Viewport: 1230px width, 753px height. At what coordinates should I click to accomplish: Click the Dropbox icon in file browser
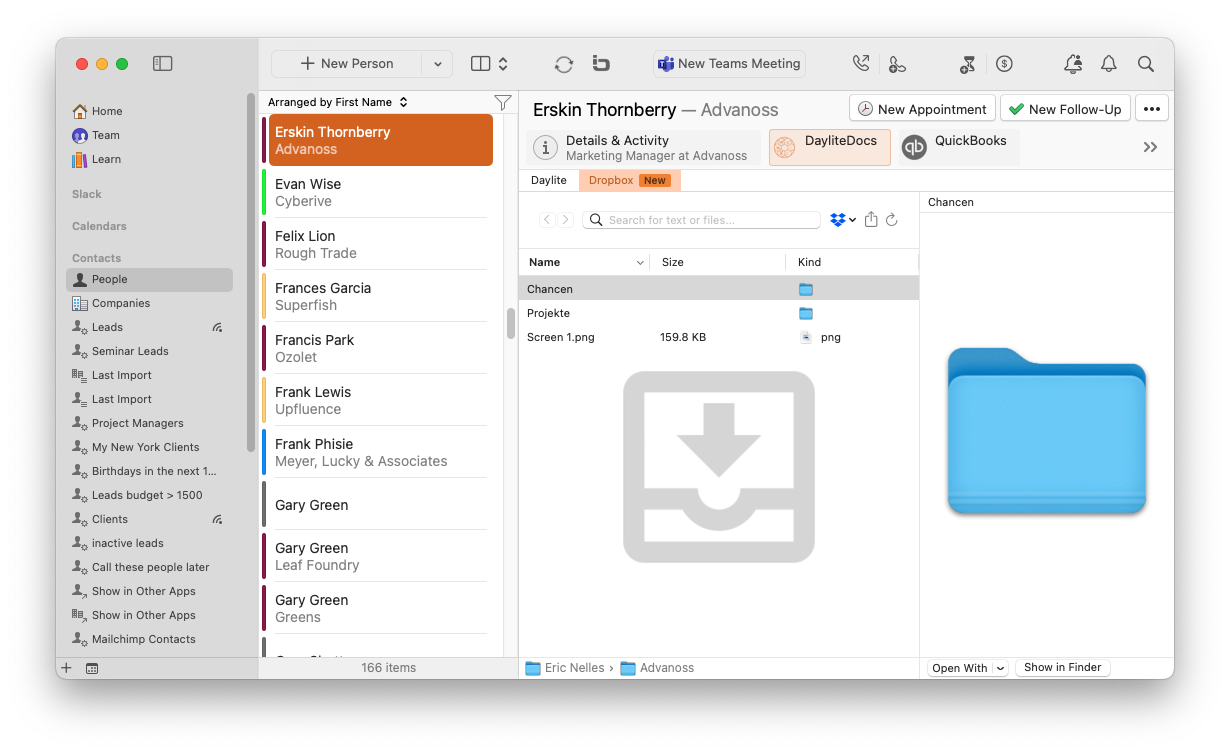838,220
